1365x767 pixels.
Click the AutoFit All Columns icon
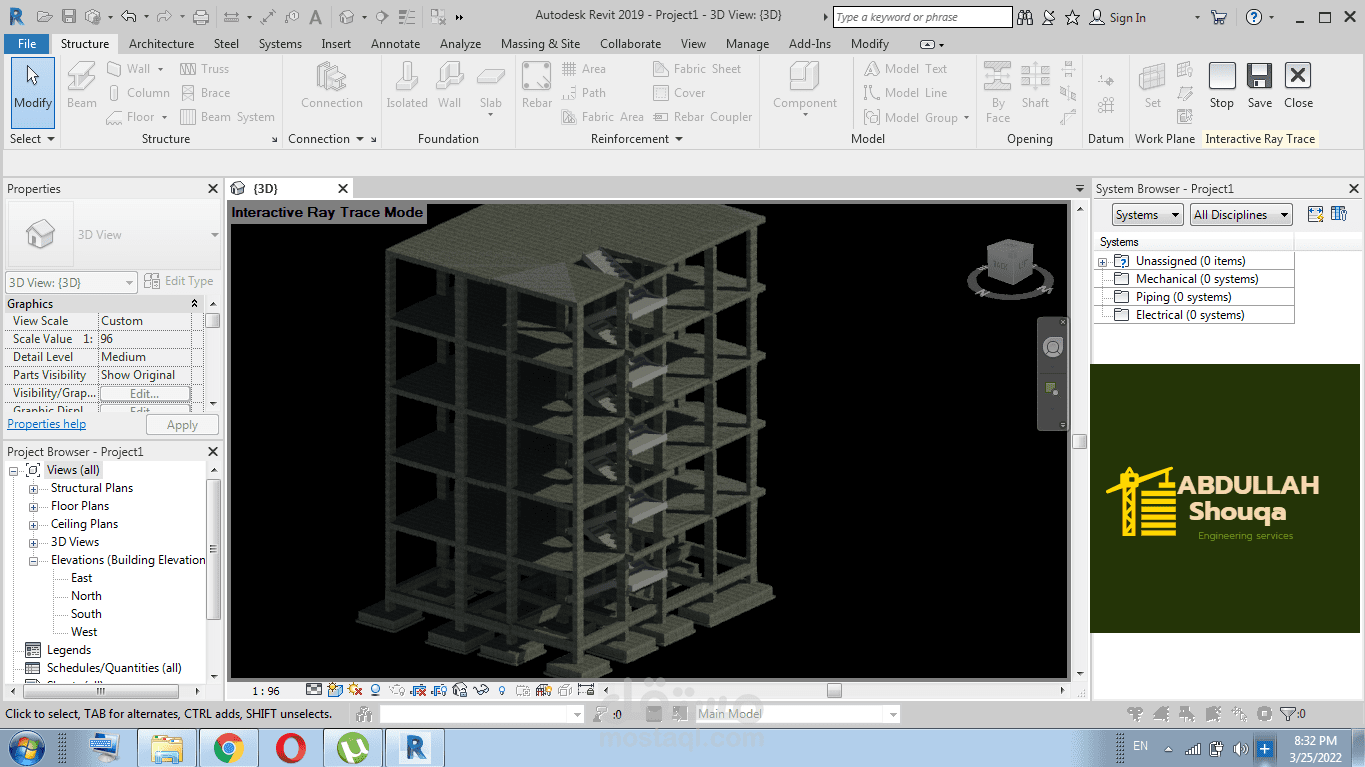click(x=1316, y=214)
